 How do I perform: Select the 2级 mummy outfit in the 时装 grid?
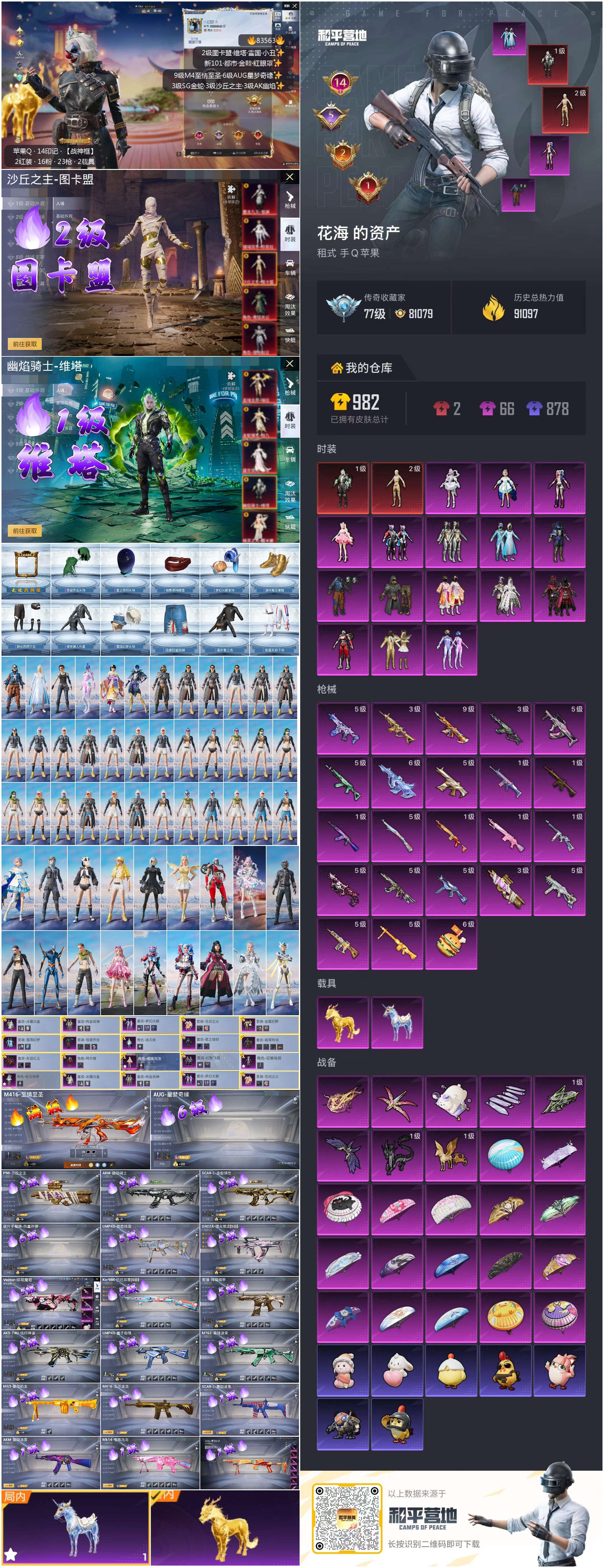pyautogui.click(x=397, y=488)
